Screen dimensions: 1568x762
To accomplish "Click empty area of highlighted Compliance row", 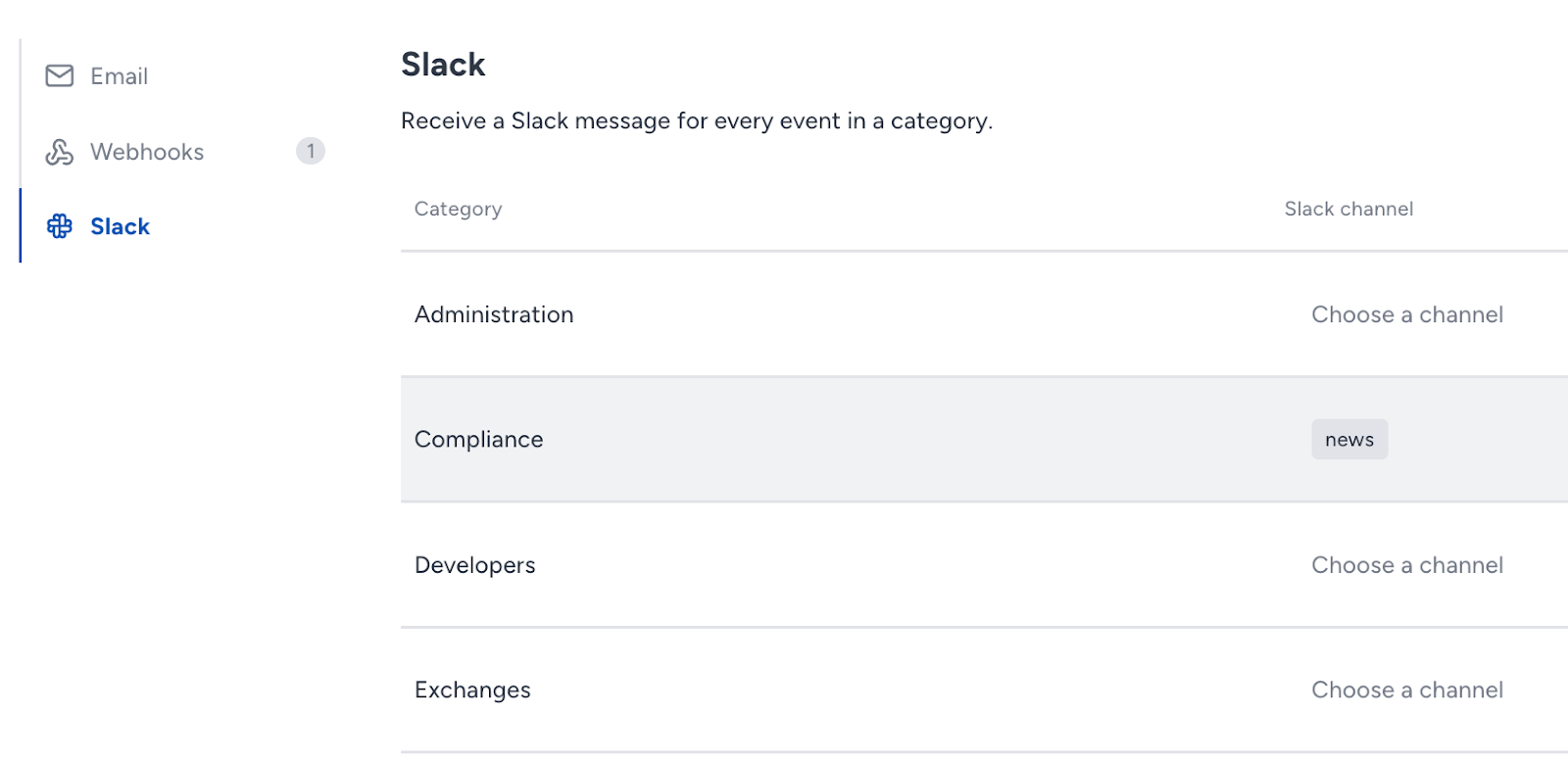I will [x=882, y=440].
